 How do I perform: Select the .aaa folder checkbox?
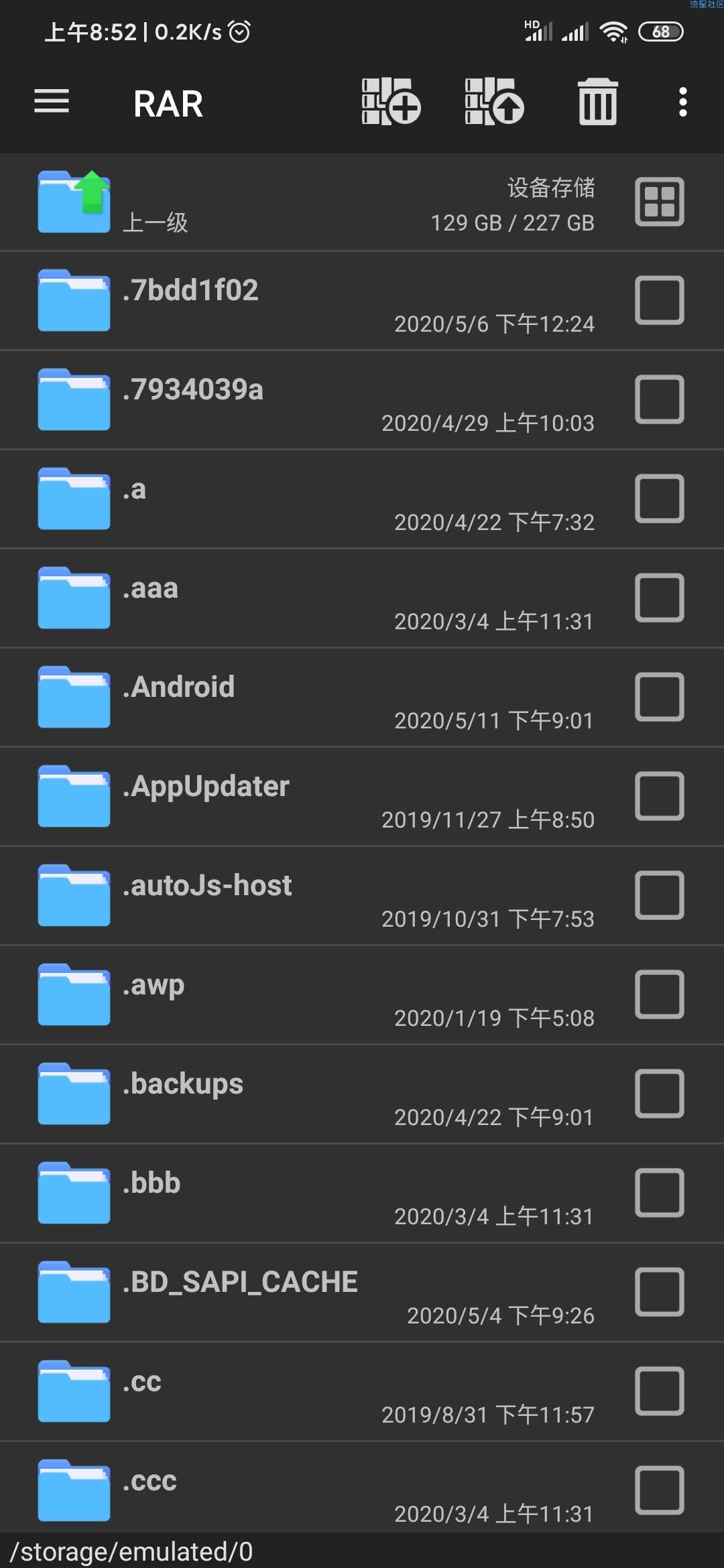[660, 598]
